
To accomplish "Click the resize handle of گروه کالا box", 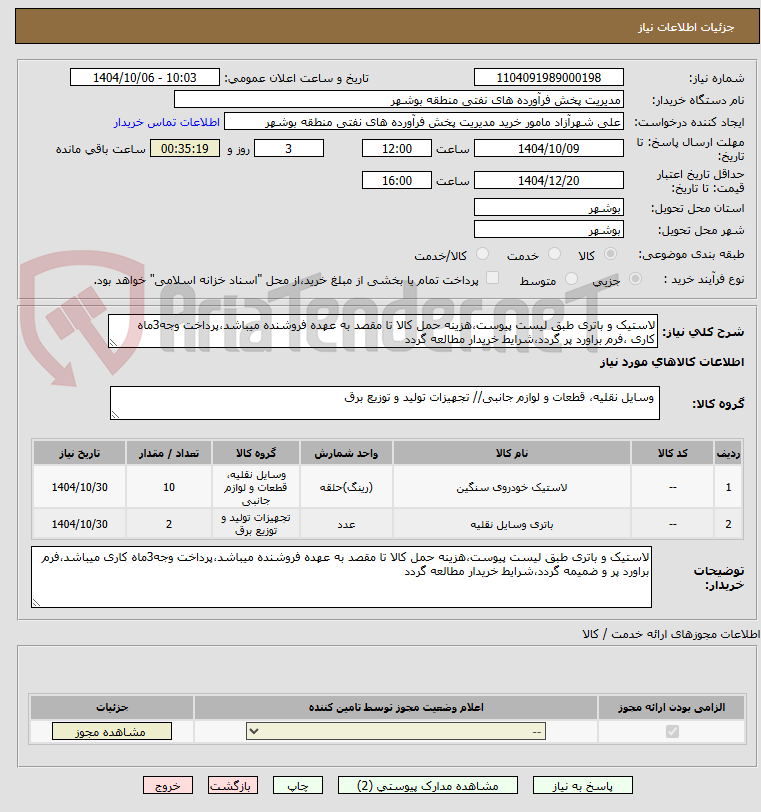I will (115, 414).
